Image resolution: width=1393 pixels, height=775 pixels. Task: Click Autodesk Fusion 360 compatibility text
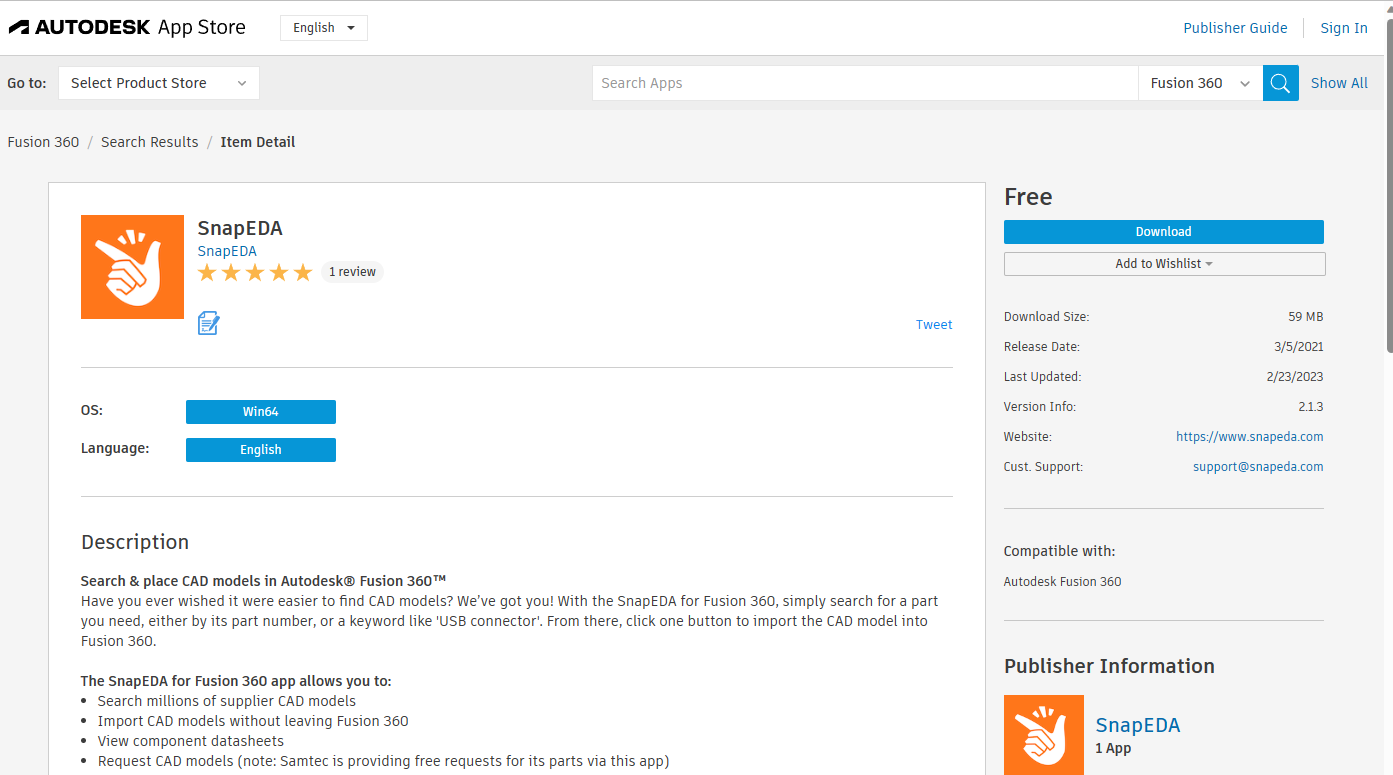tap(1063, 582)
